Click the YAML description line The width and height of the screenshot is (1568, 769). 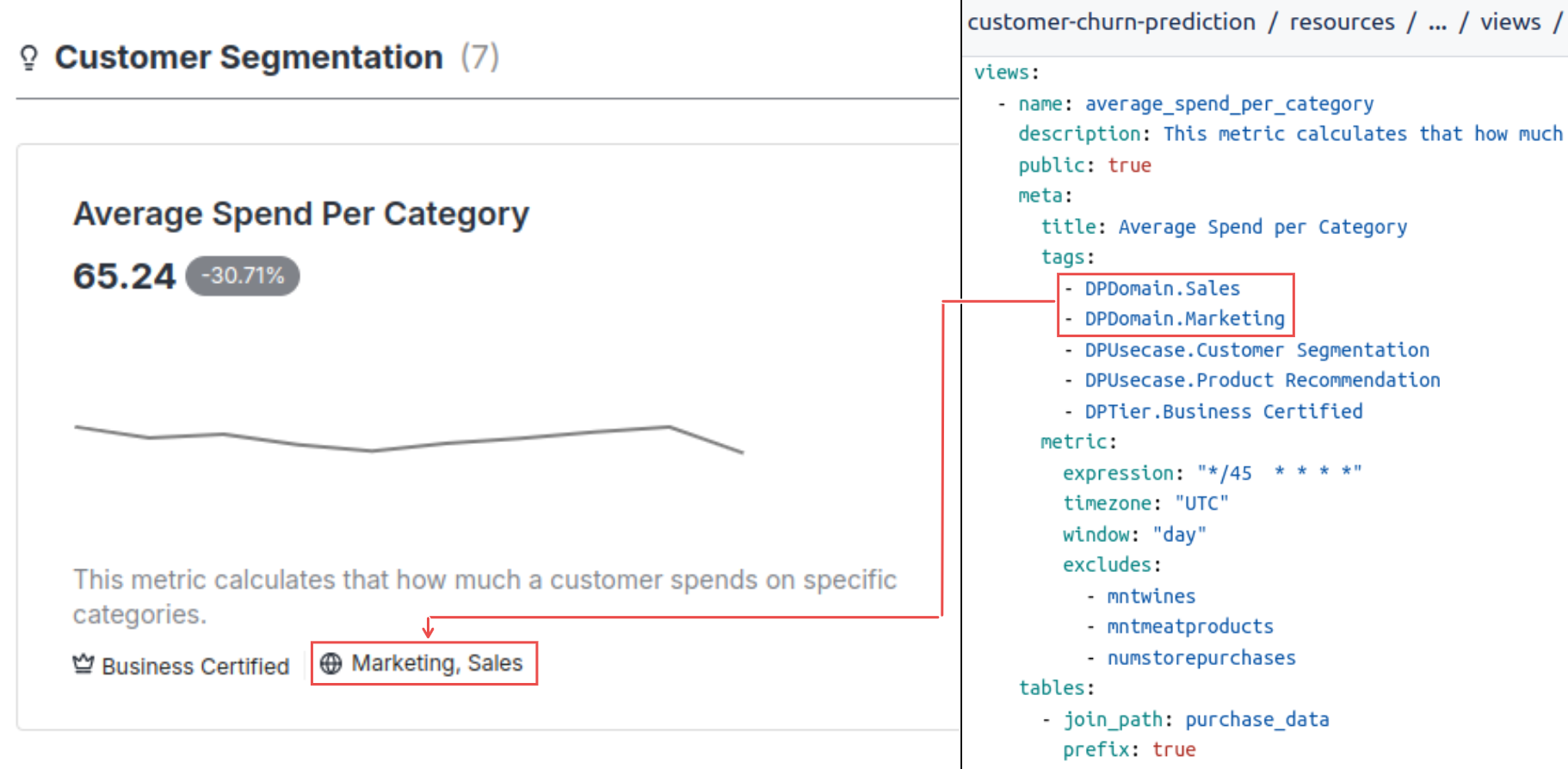click(x=1290, y=134)
